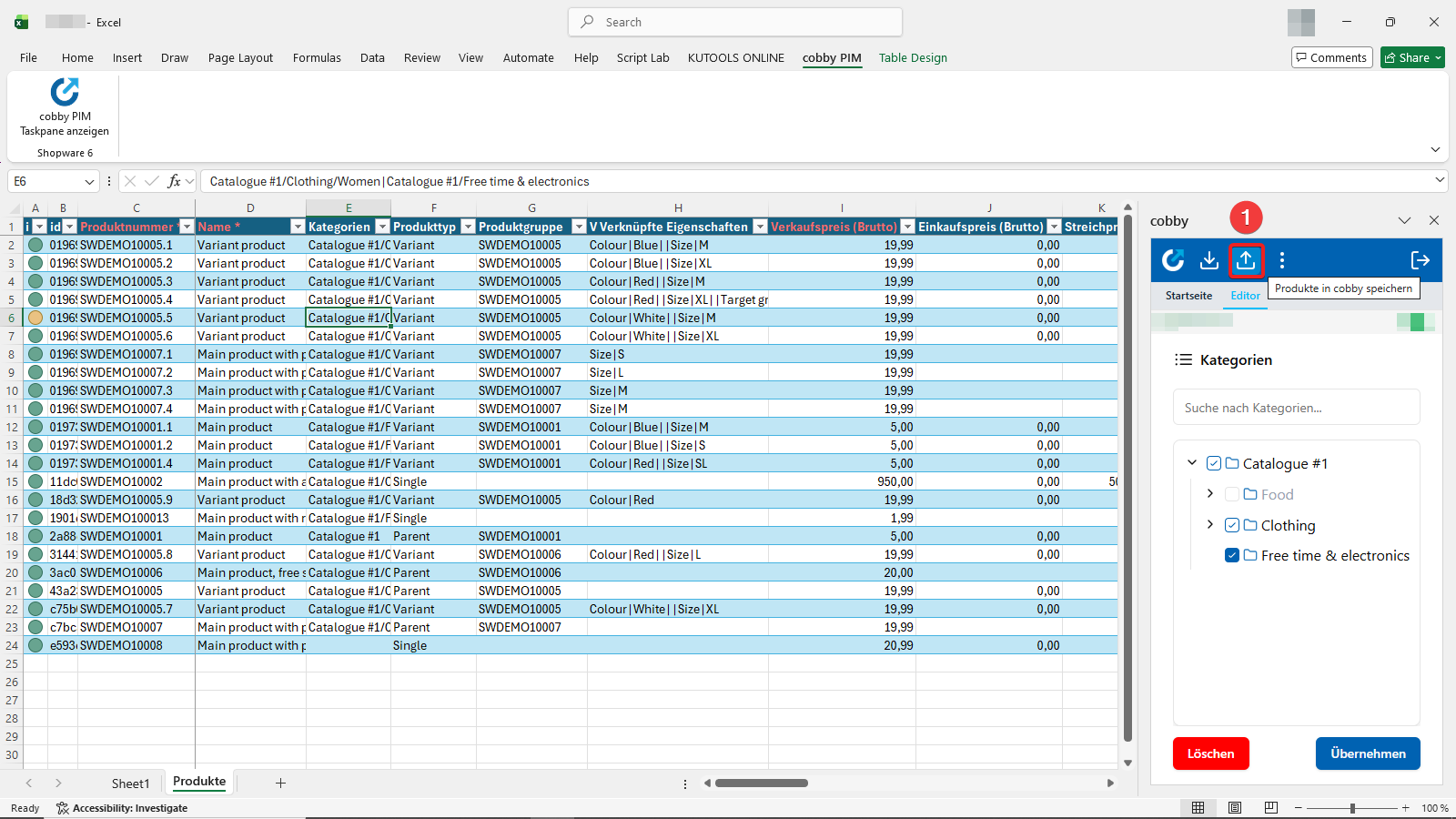
Task: Open the three-dot overflow menu in cobby panel
Action: click(x=1281, y=260)
